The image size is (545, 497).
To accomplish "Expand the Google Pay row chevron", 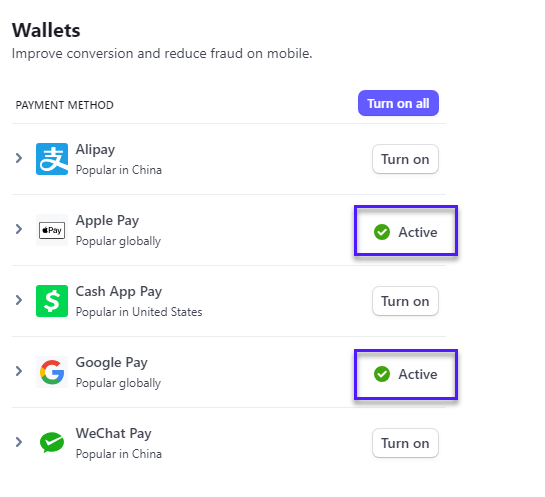I will pyautogui.click(x=19, y=371).
